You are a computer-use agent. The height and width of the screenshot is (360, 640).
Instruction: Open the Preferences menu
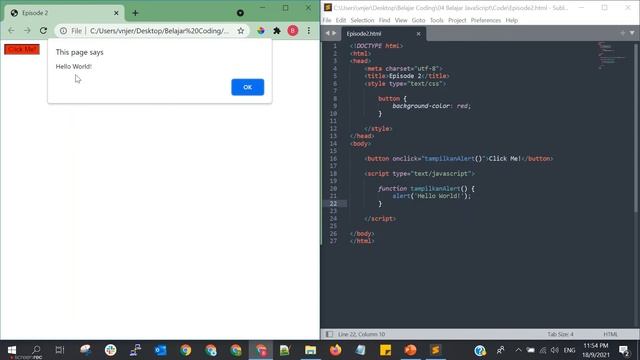coord(486,20)
